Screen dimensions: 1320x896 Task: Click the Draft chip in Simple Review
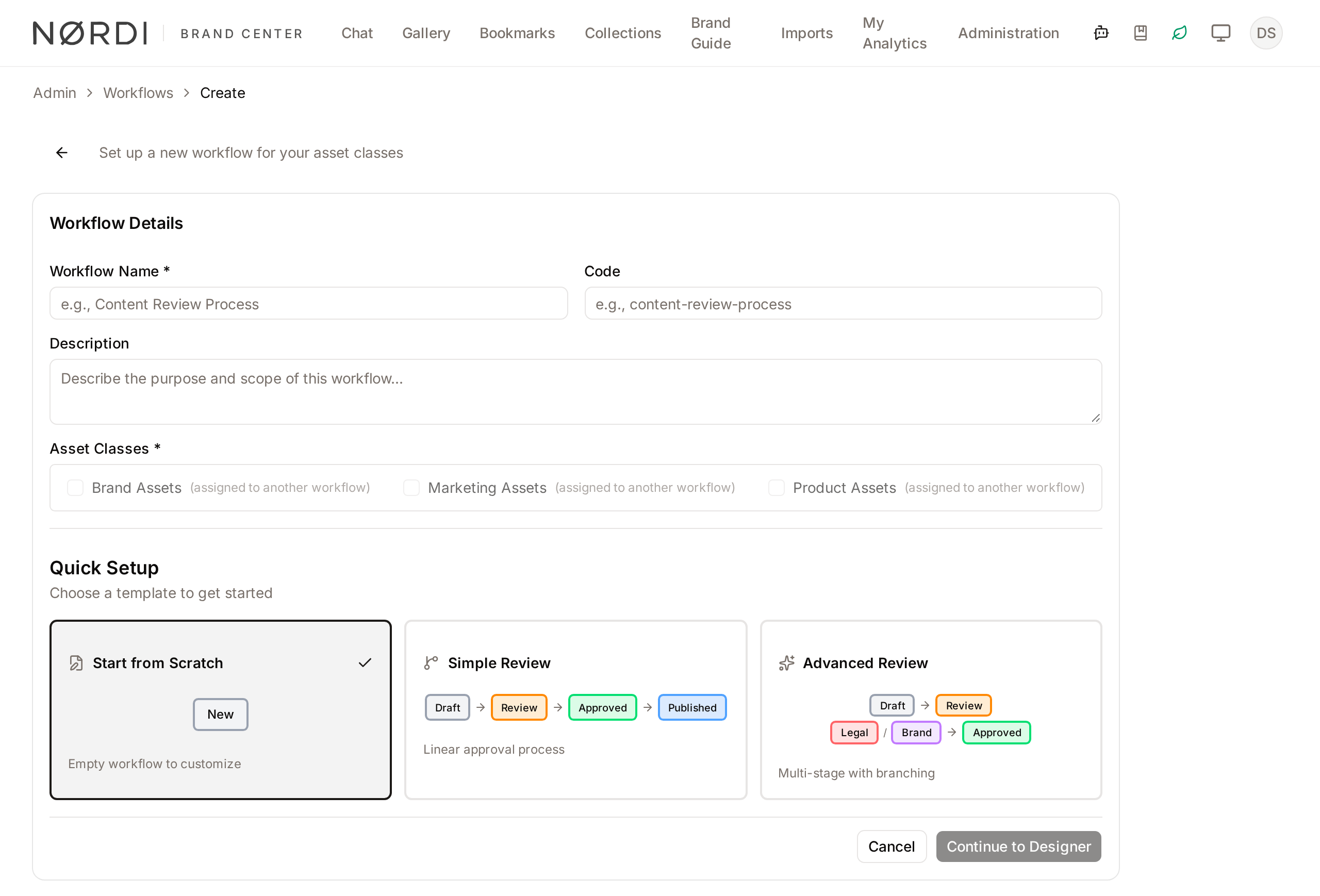tap(447, 707)
